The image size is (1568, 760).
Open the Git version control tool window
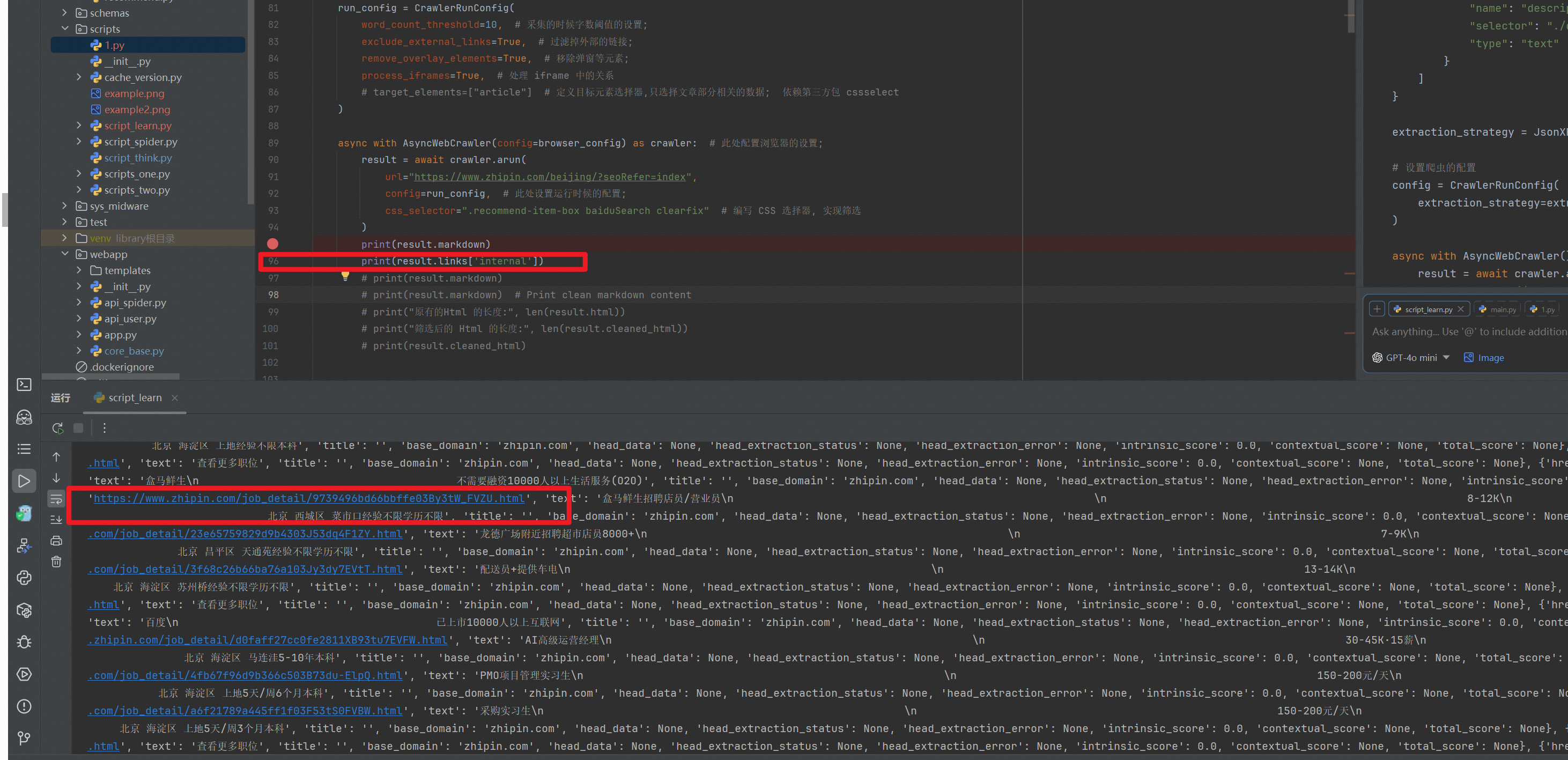(x=24, y=738)
